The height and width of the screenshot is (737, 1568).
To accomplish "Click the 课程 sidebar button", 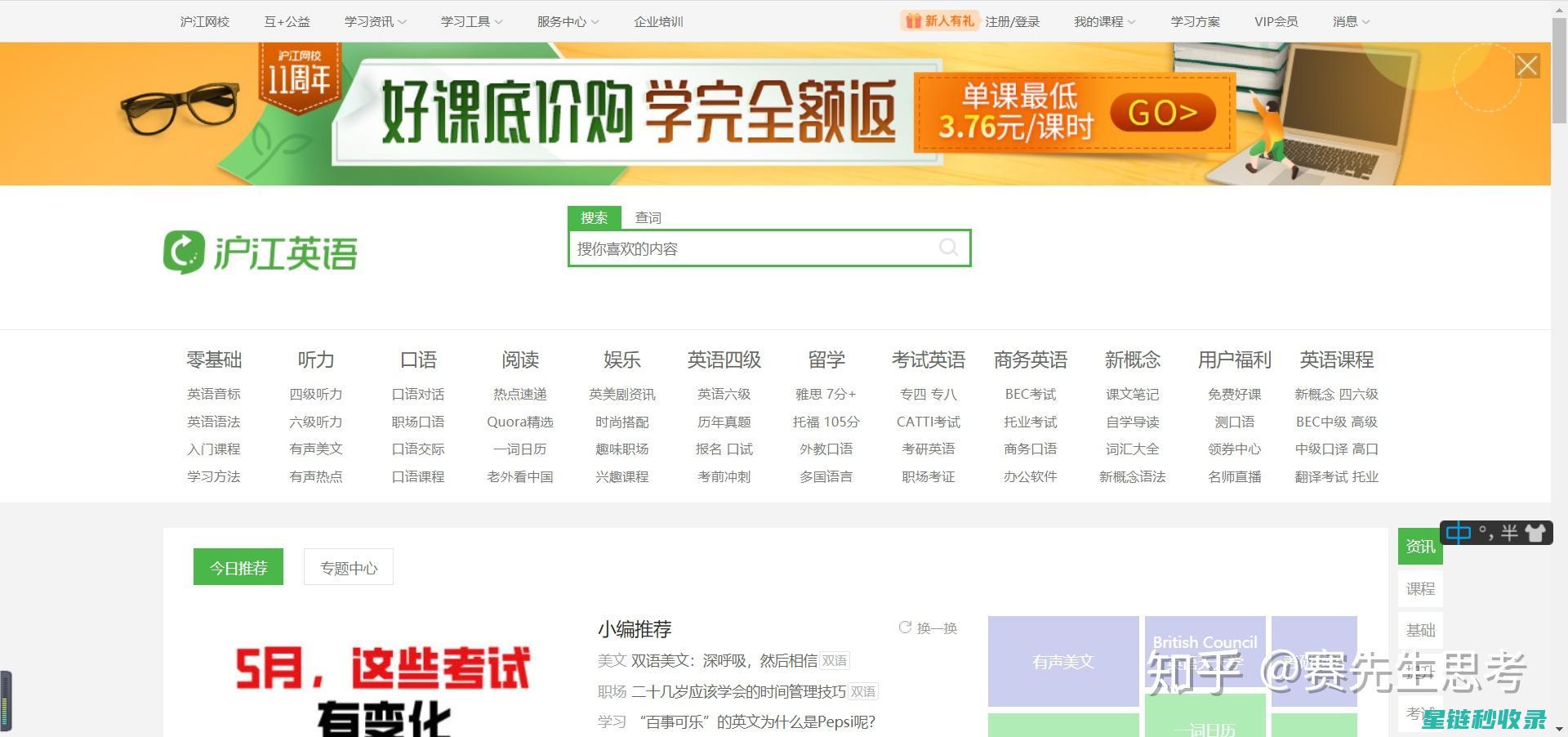I will pyautogui.click(x=1420, y=588).
